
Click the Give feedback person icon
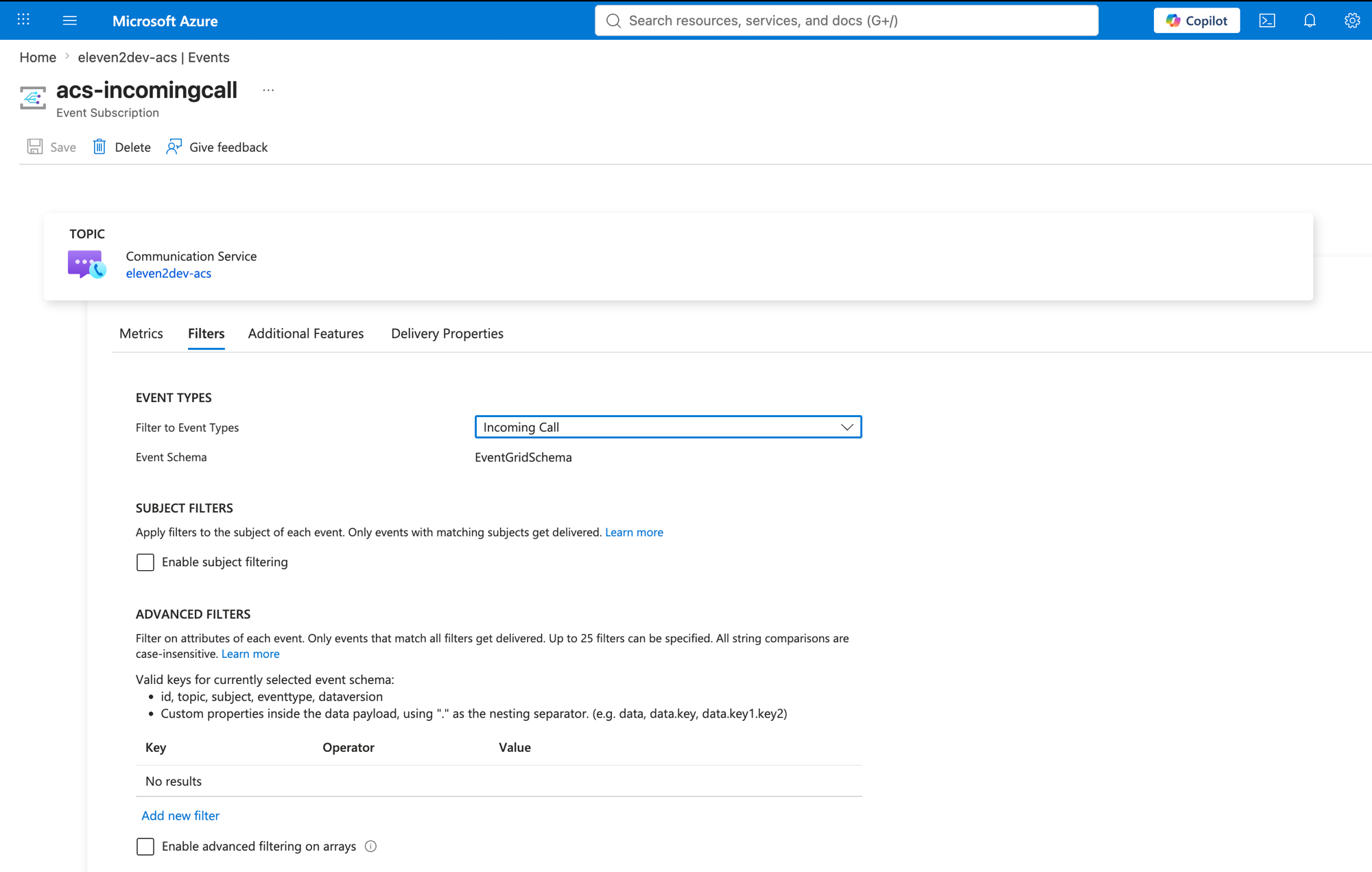[x=174, y=147]
